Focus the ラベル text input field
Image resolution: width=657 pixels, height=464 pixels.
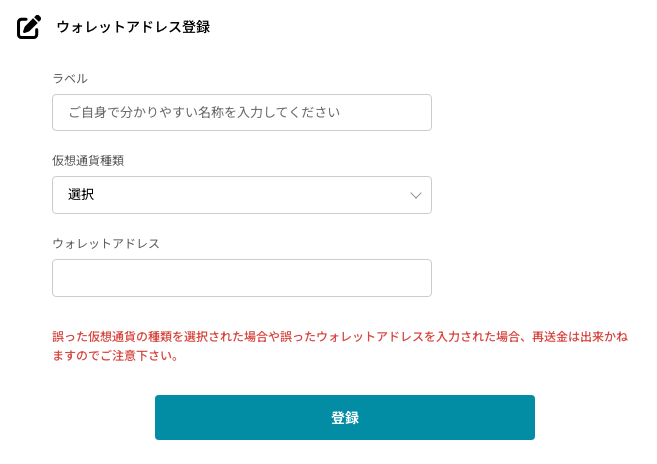click(x=241, y=113)
